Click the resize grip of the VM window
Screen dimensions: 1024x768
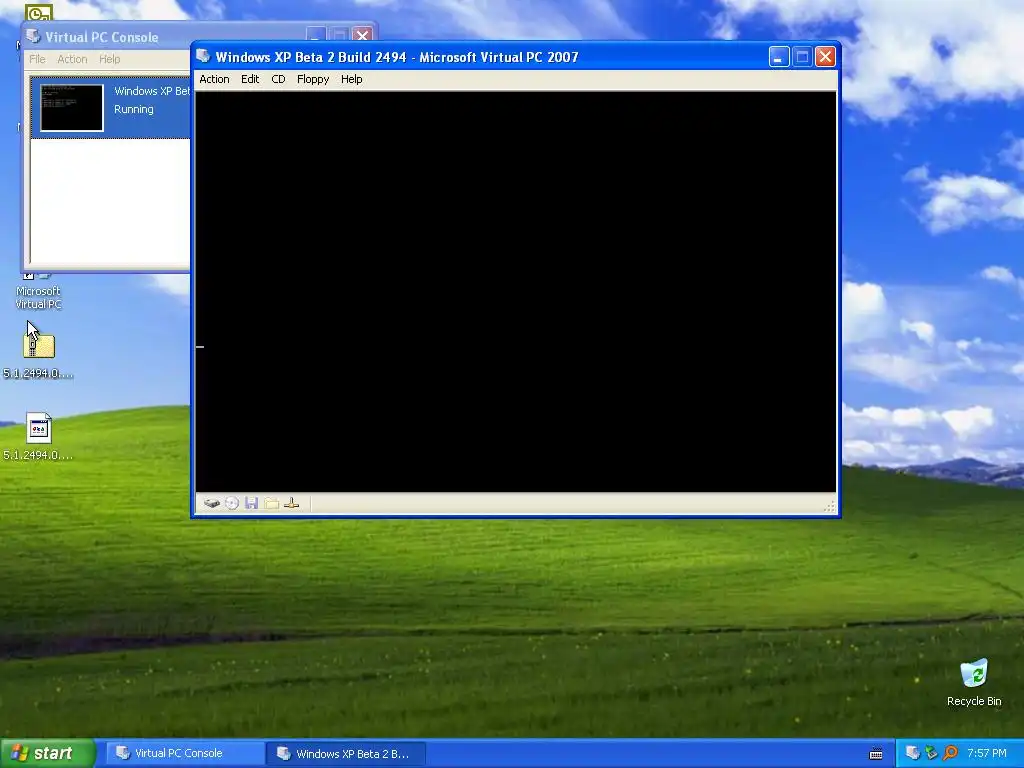(x=830, y=507)
